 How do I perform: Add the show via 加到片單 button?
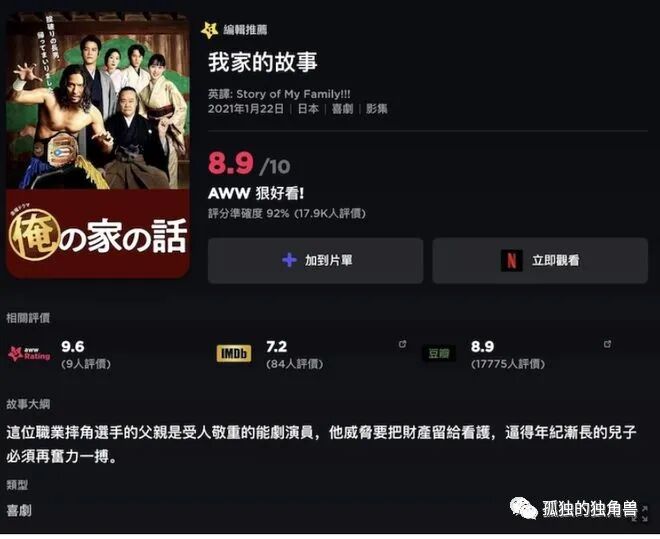(x=316, y=261)
